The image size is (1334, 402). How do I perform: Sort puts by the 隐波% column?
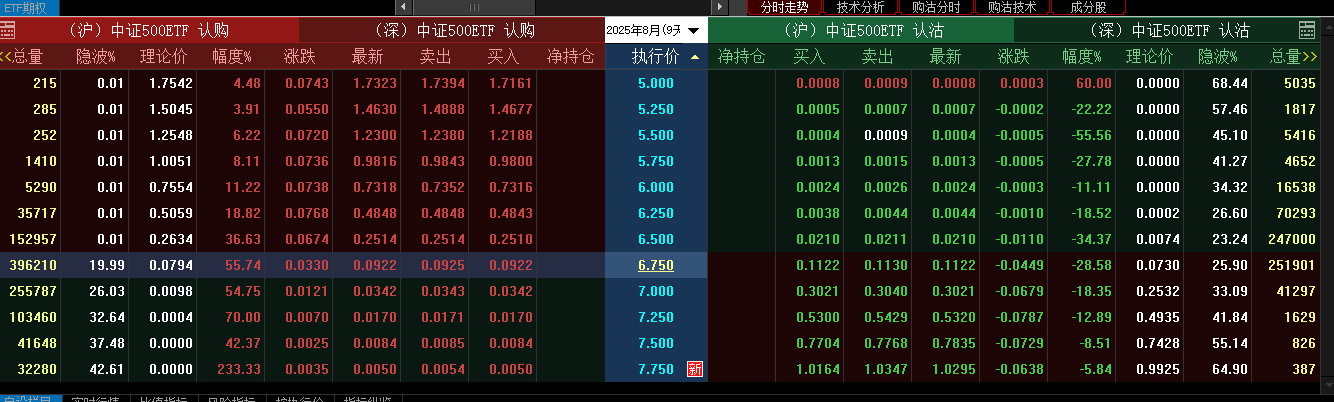click(1217, 57)
